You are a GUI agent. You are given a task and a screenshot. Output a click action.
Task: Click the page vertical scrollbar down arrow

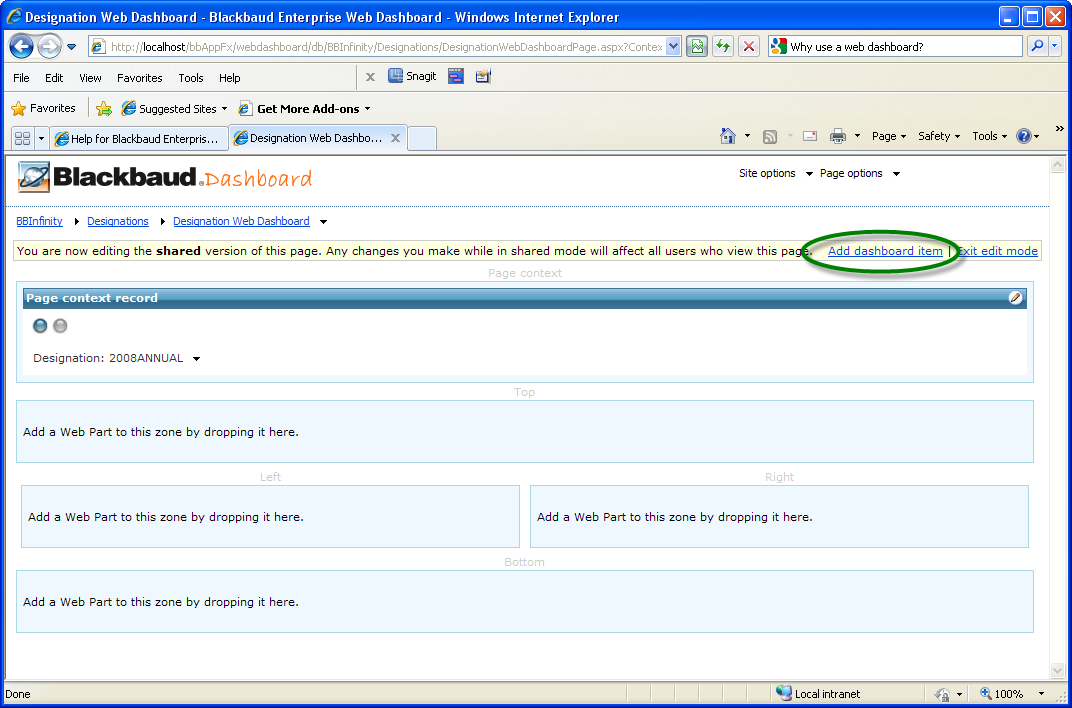click(1058, 671)
